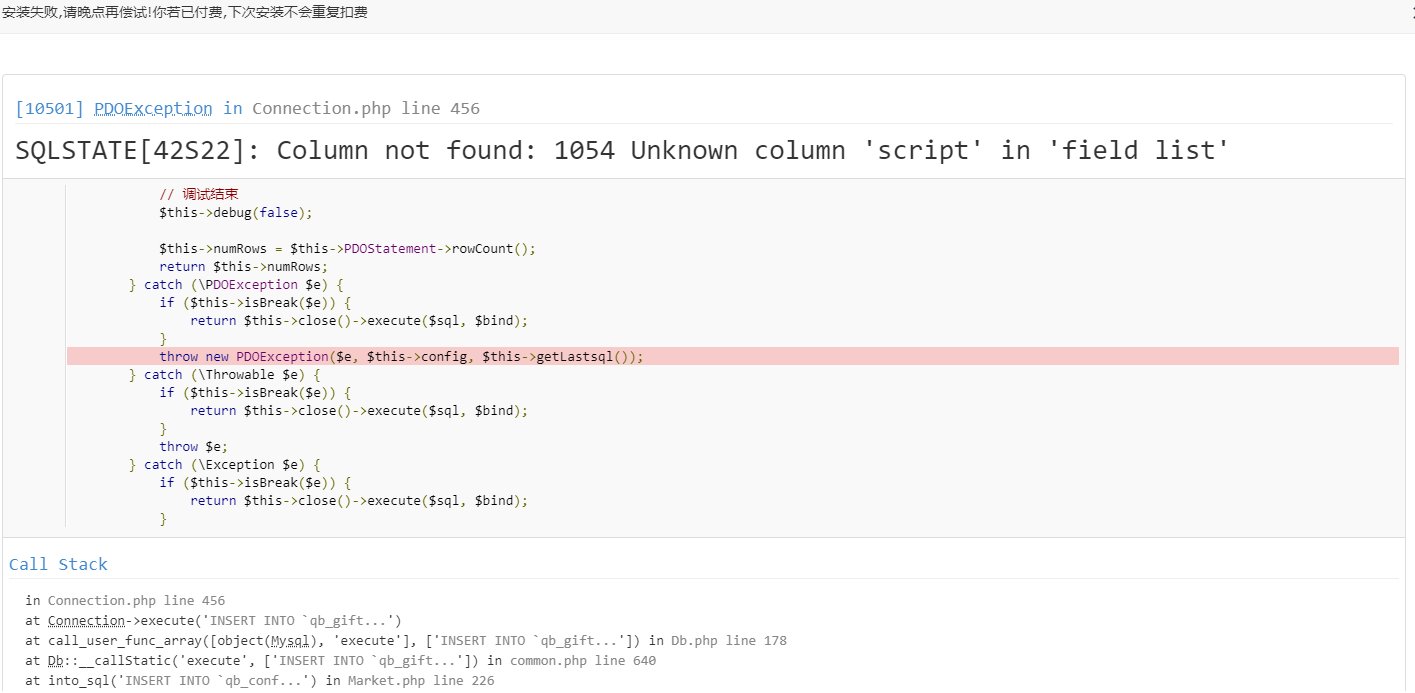Click the Db.php line 178 reference
Image resolution: width=1415 pixels, height=693 pixels.
click(x=727, y=641)
